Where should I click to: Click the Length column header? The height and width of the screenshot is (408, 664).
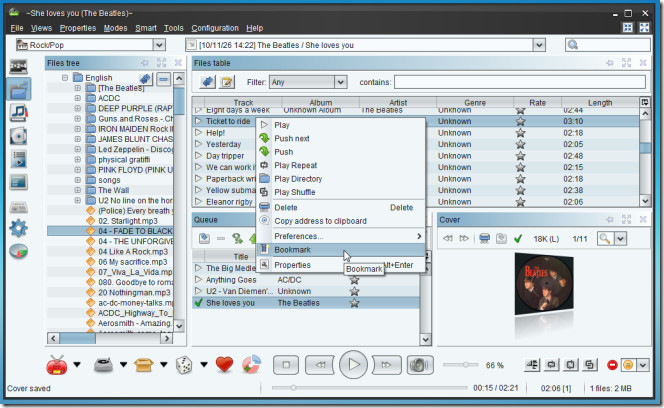coord(600,103)
